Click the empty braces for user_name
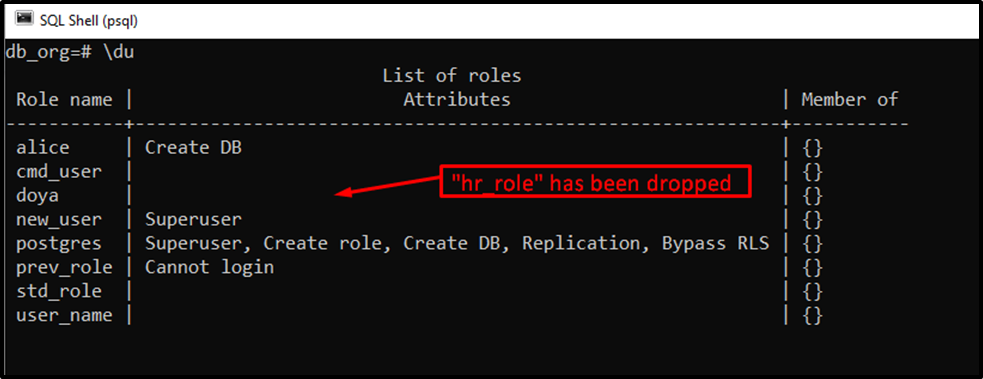 tap(812, 316)
